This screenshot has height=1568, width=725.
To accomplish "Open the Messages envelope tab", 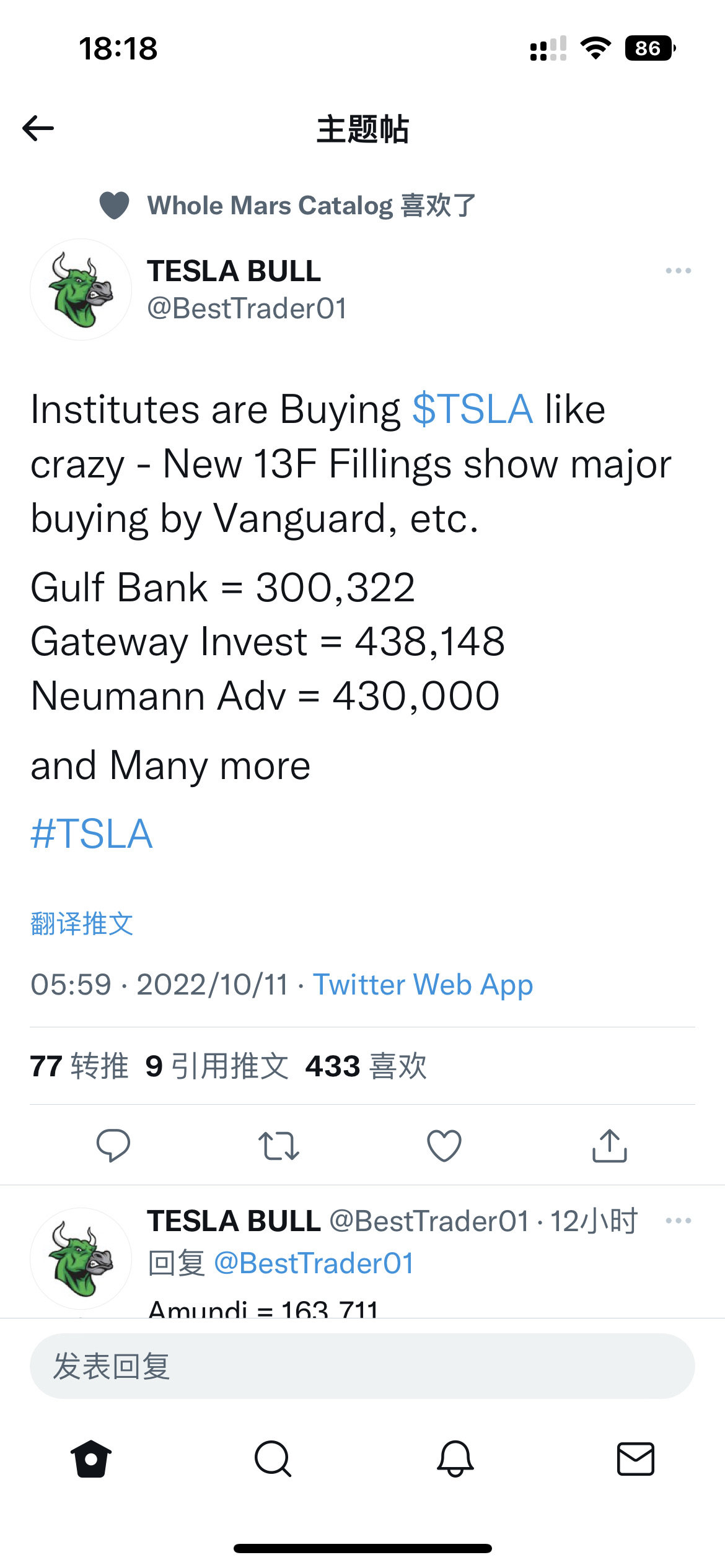I will tap(636, 1459).
